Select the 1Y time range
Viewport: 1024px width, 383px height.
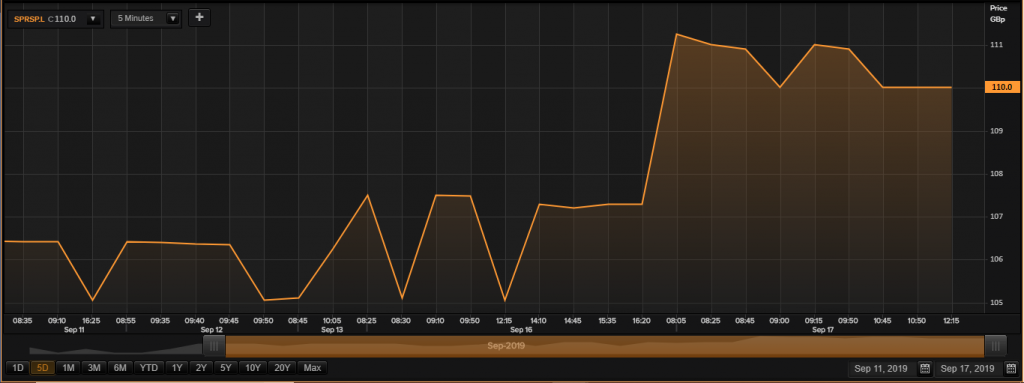click(x=176, y=368)
